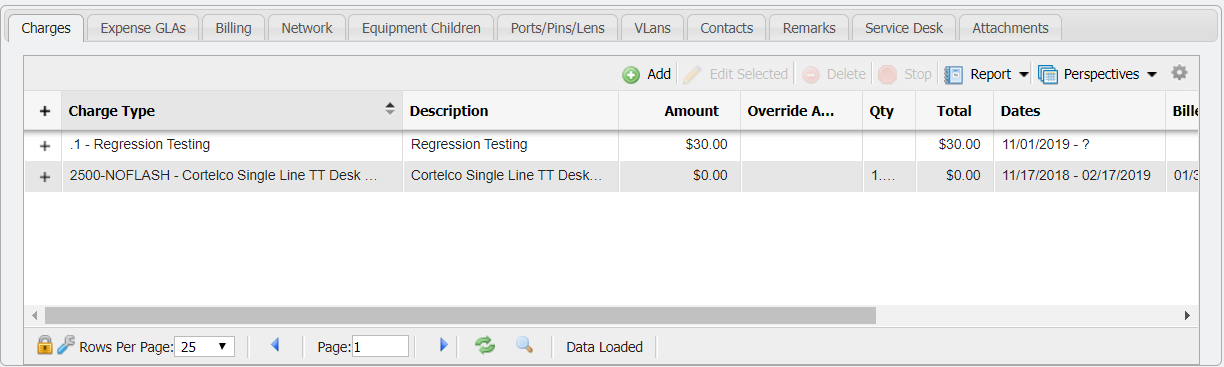This screenshot has width=1224, height=367.
Task: Expand the 2500-NOFLASH Cortelco row
Action: pos(44,177)
